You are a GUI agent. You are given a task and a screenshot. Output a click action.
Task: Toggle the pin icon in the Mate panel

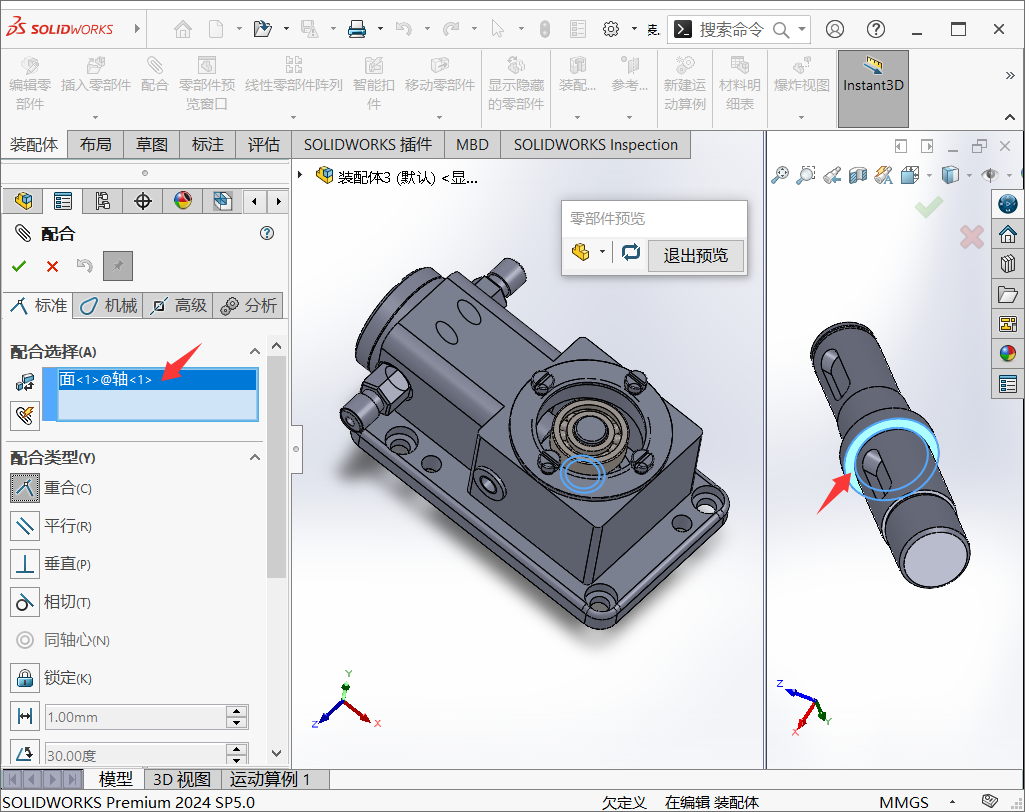pyautogui.click(x=116, y=266)
